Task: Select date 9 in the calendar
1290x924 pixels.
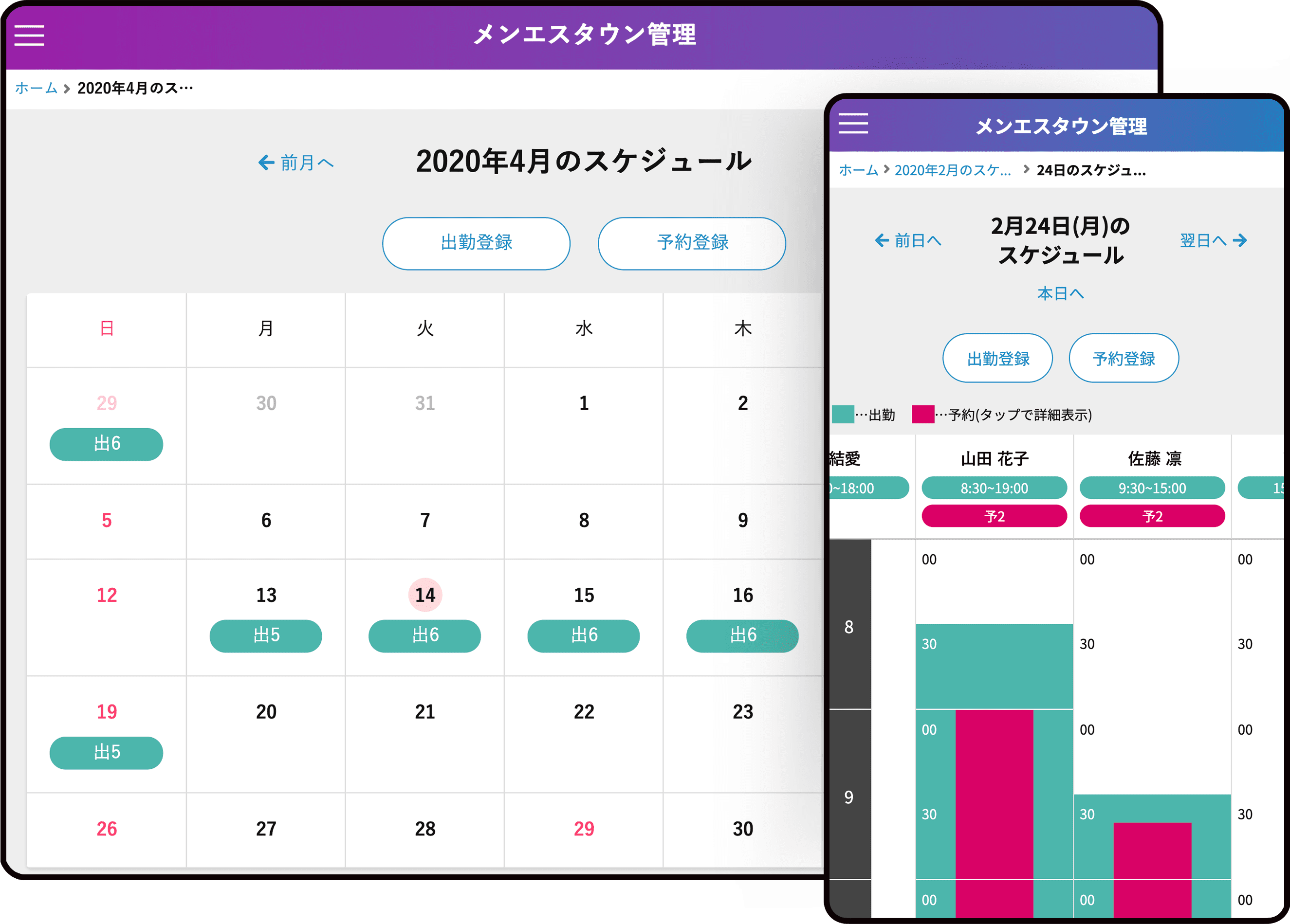Action: pyautogui.click(x=743, y=520)
